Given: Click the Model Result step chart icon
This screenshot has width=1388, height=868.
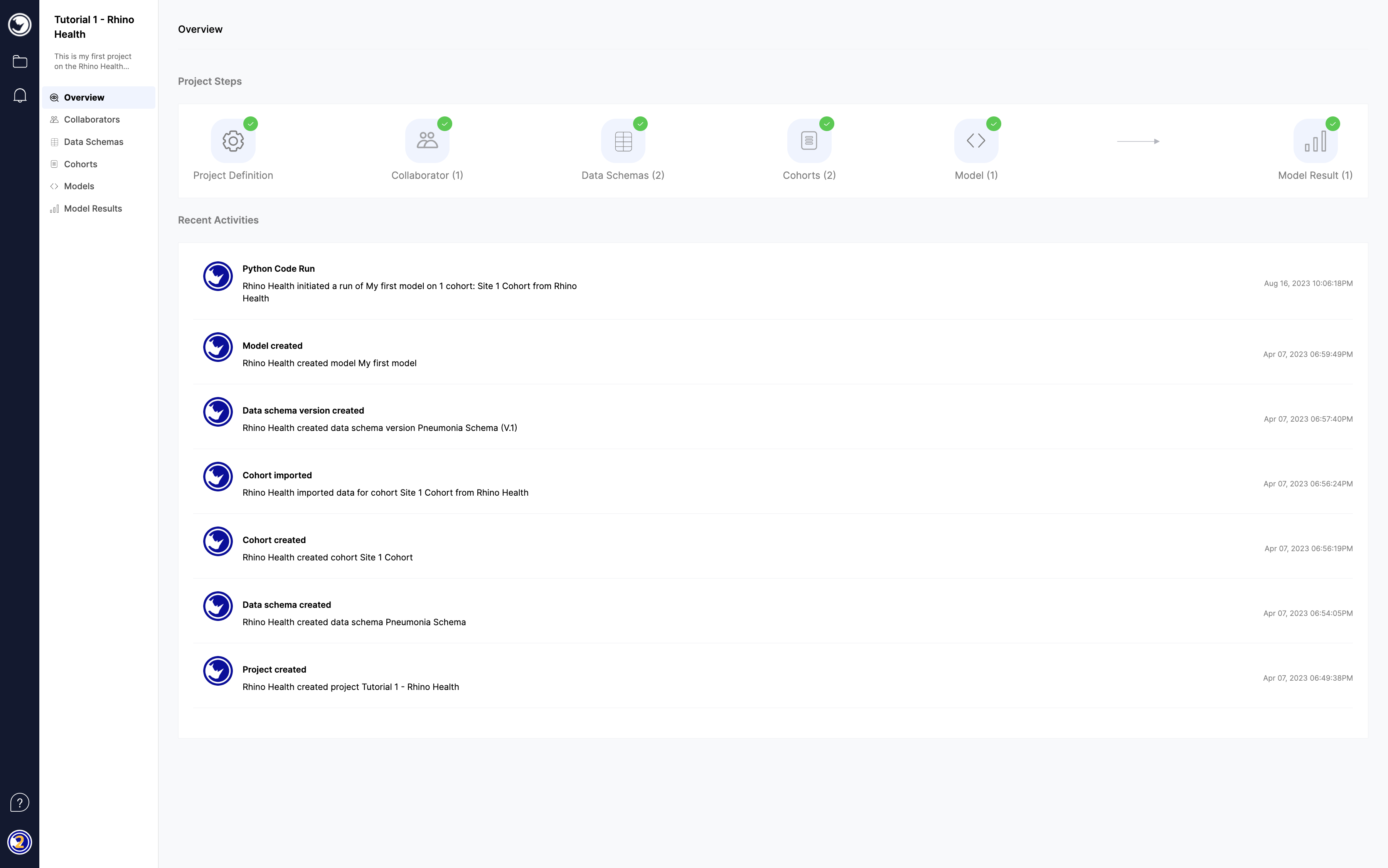Looking at the screenshot, I should click(x=1316, y=141).
